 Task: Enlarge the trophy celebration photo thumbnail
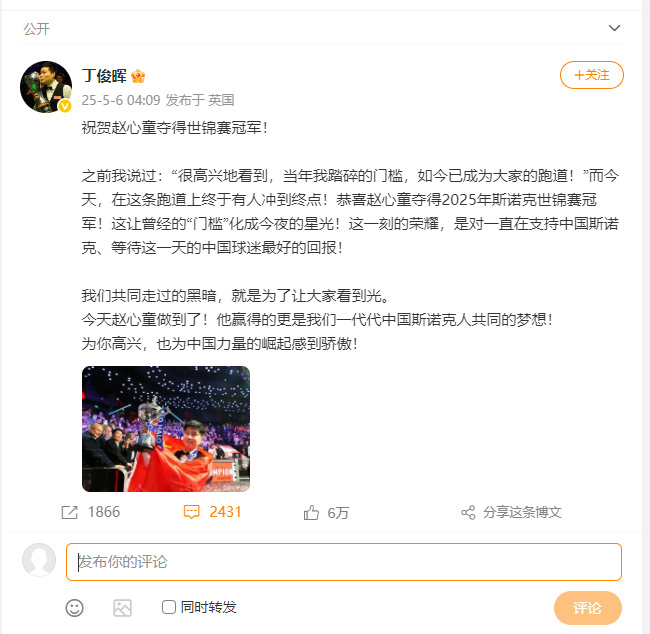click(x=166, y=429)
